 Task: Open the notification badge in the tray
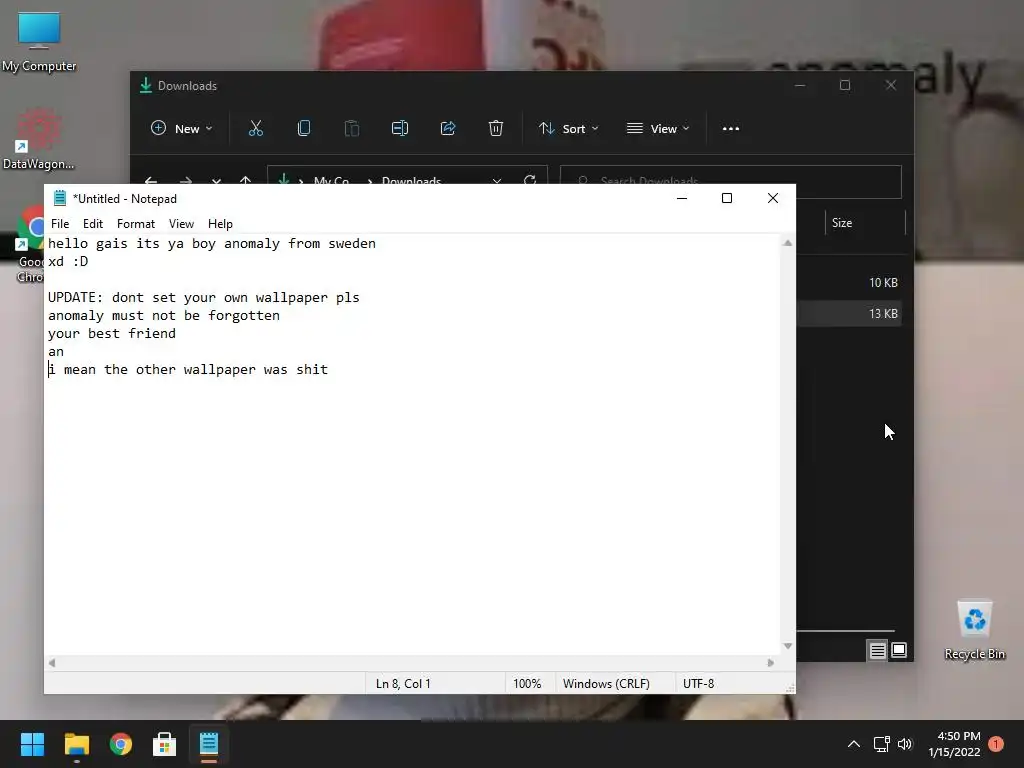coord(996,744)
